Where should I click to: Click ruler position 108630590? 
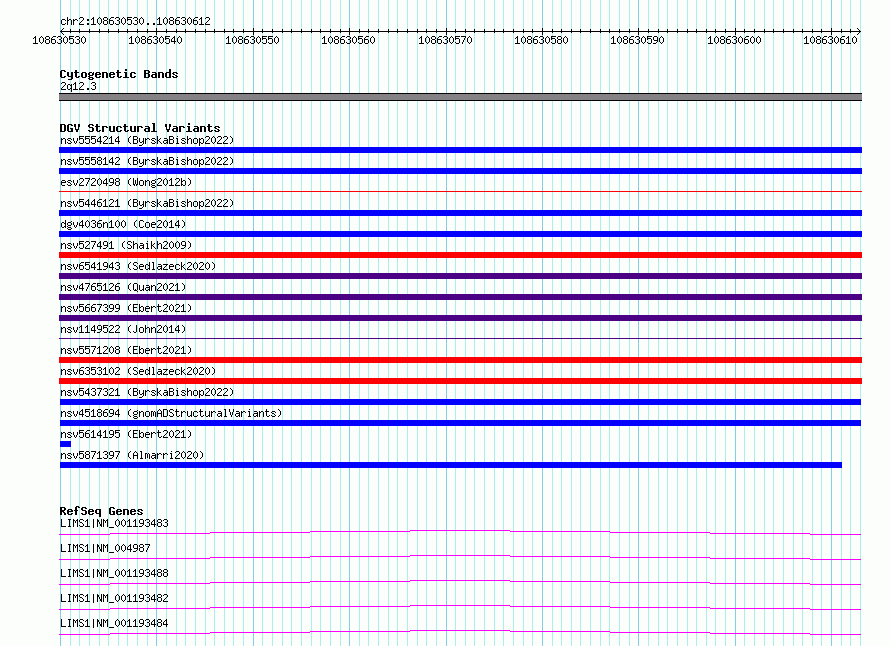pos(637,40)
